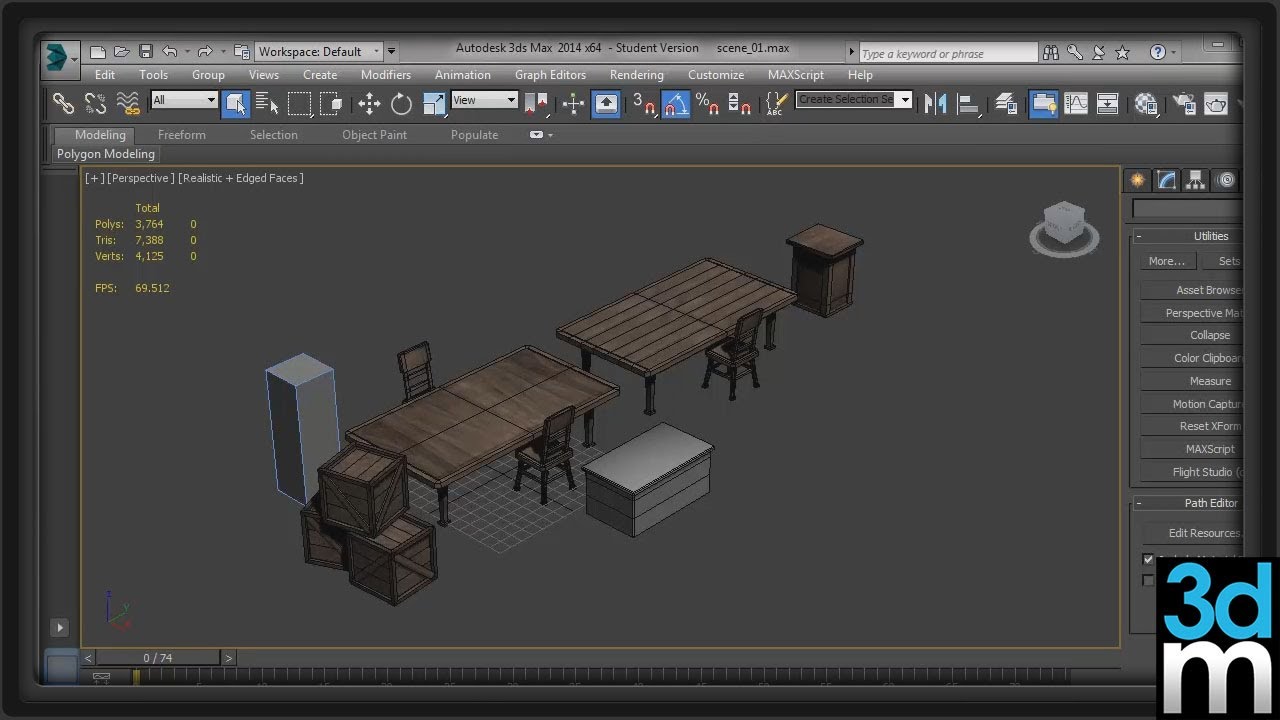This screenshot has width=1280, height=720.
Task: Redo the last undone action
Action: pos(204,52)
